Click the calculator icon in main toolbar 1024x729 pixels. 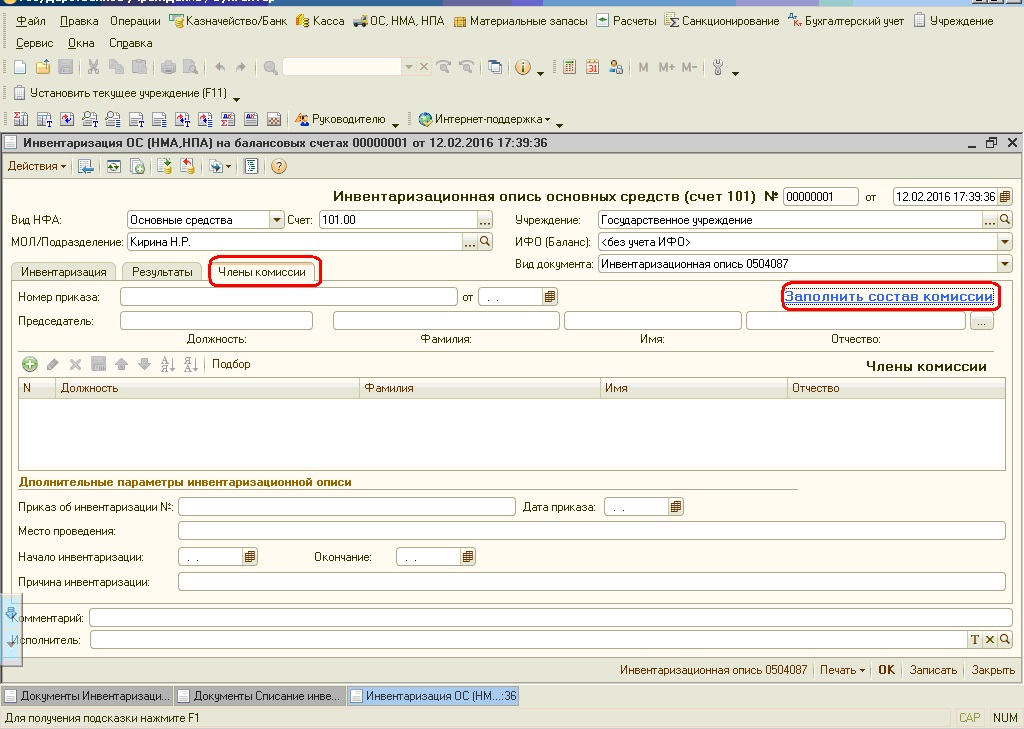[x=570, y=67]
